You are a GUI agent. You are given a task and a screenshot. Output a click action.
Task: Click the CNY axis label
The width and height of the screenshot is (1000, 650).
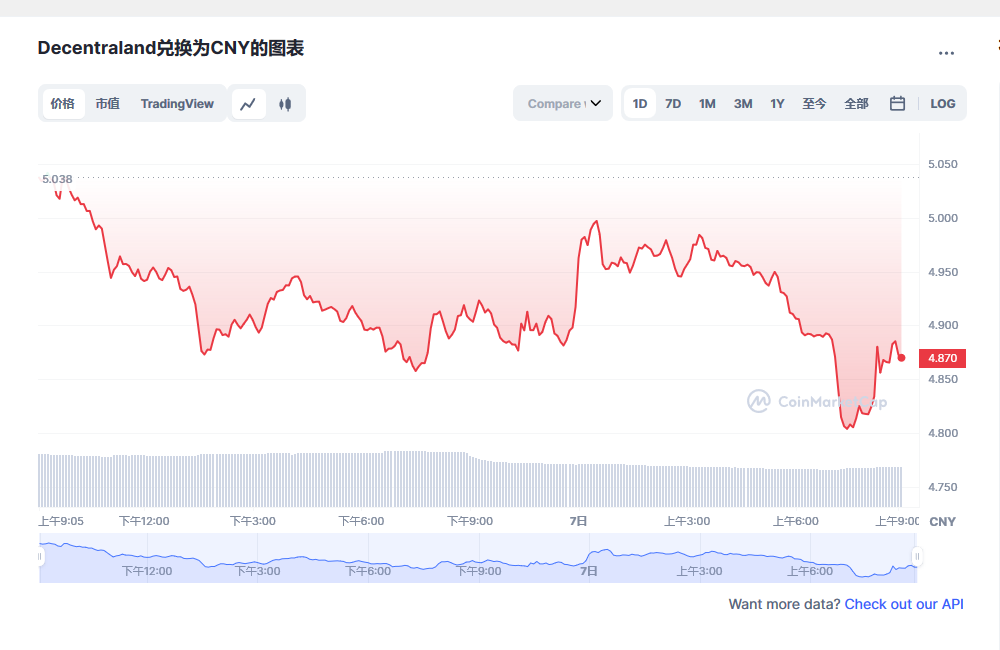(x=943, y=522)
